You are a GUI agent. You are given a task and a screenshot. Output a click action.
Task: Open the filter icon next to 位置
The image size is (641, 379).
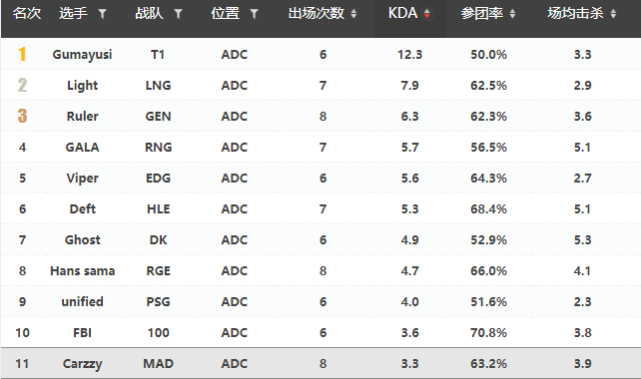(x=254, y=14)
